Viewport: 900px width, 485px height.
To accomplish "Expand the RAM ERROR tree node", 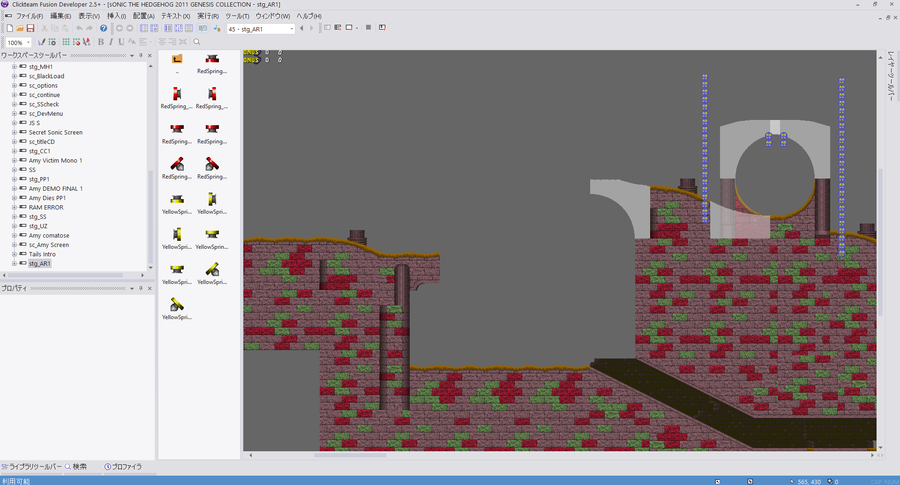I will tap(14, 207).
